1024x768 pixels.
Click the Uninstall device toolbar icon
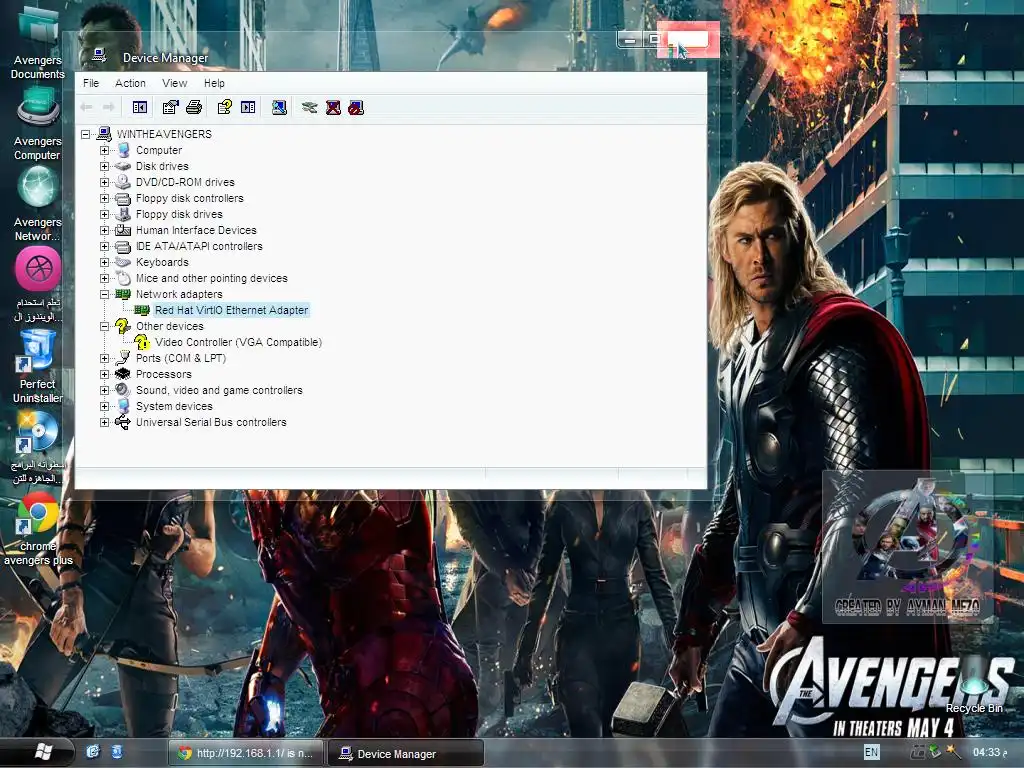tap(333, 107)
